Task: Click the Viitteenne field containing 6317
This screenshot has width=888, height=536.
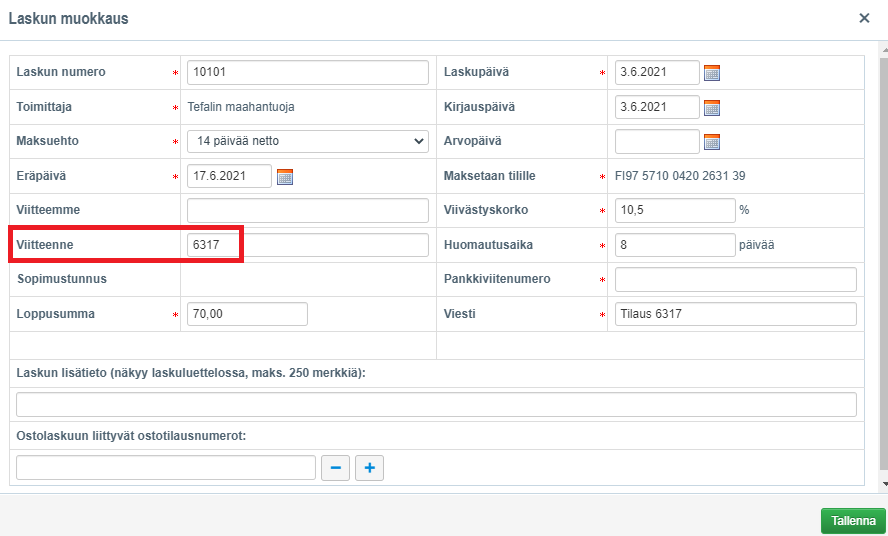Action: pos(307,245)
